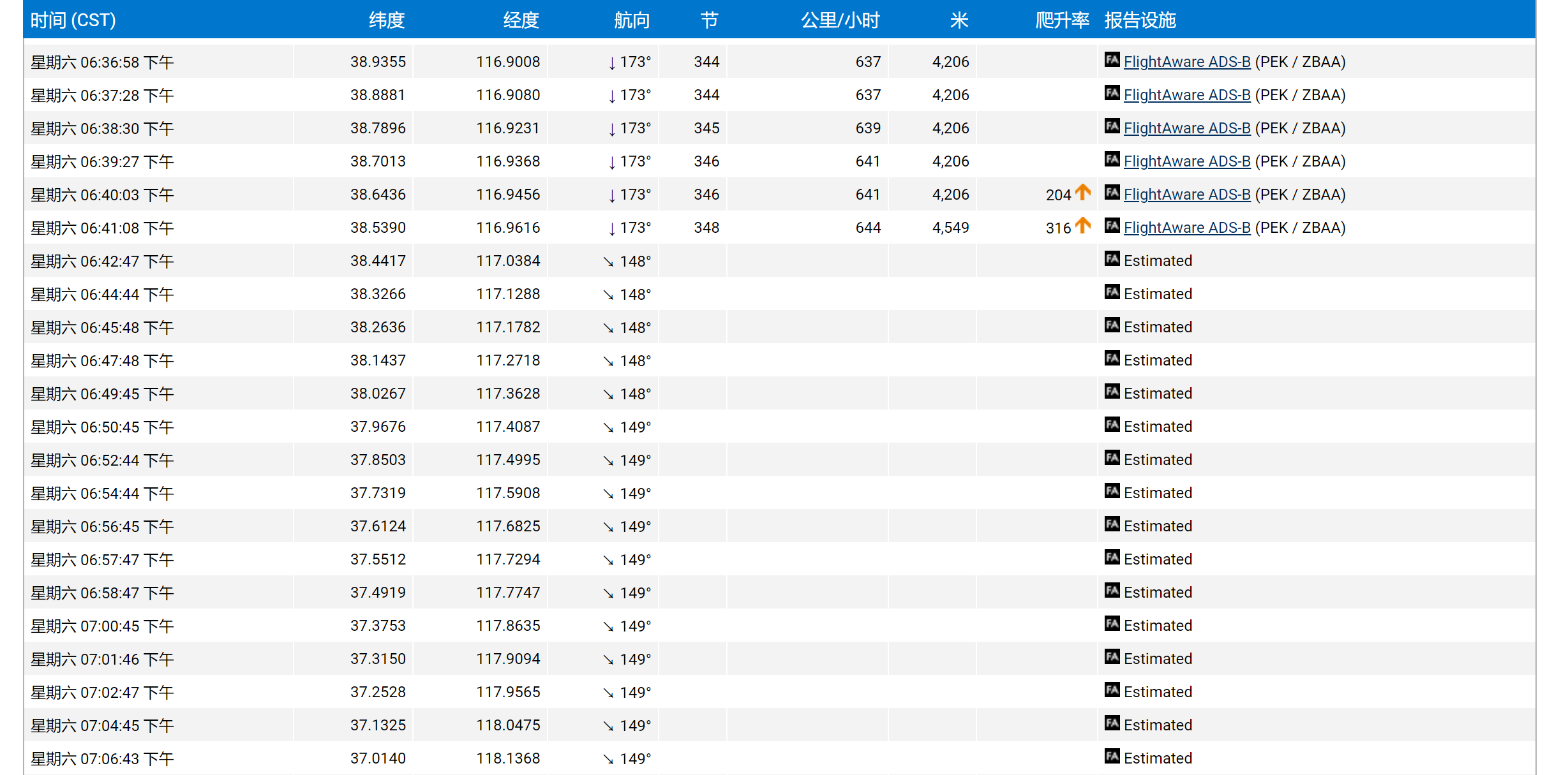Viewport: 1568px width, 775px height.
Task: Click FA icon in 06:42:47 row
Action: [x=1112, y=259]
